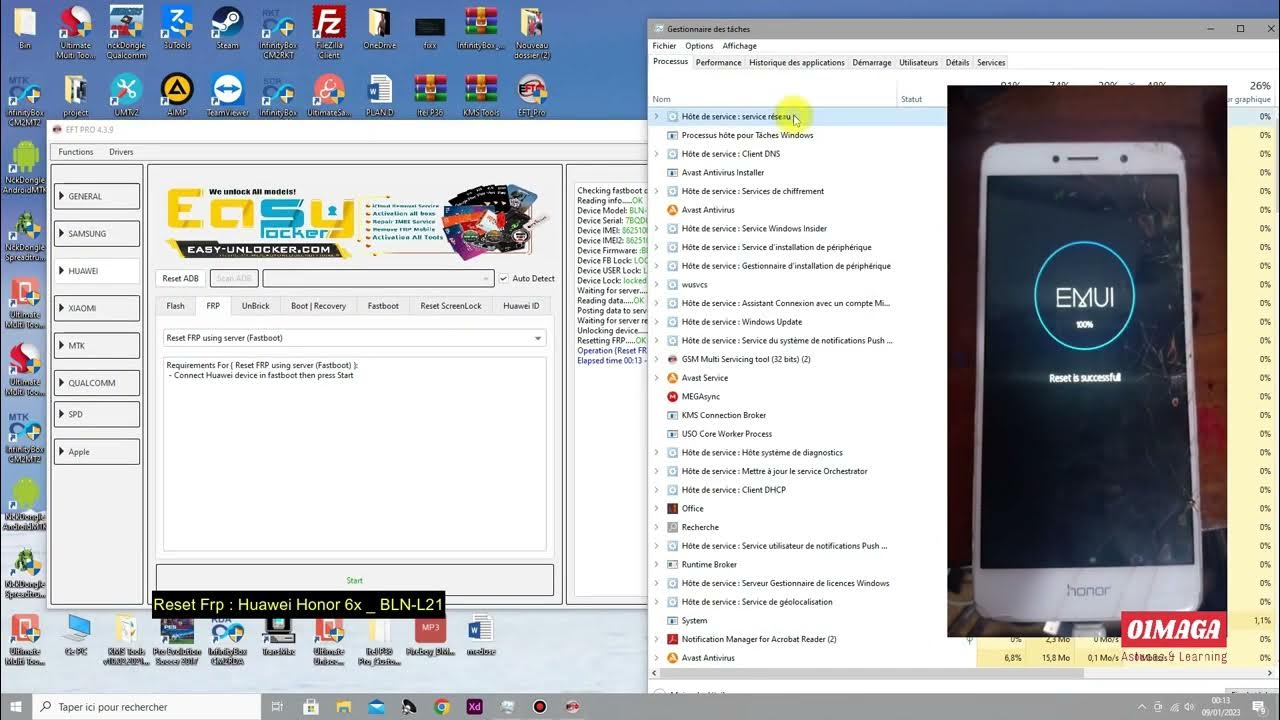Launch FileZilla Client from desktop

point(329,32)
